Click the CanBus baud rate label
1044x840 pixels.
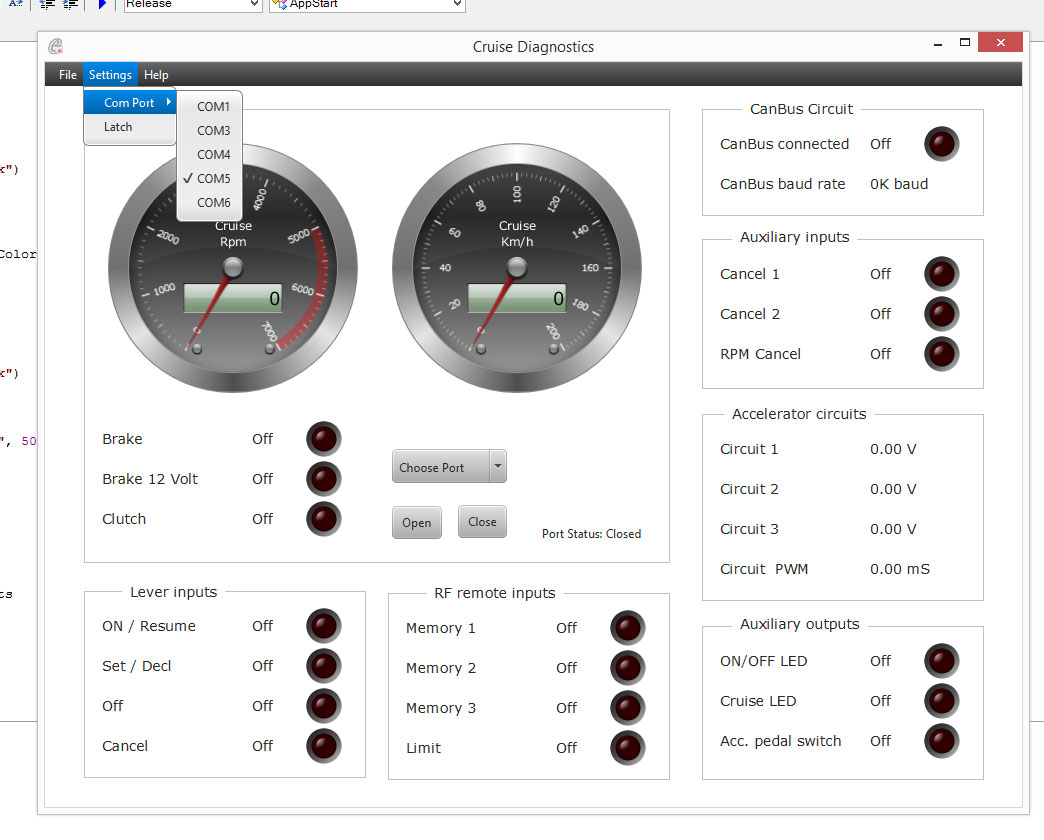coord(782,184)
